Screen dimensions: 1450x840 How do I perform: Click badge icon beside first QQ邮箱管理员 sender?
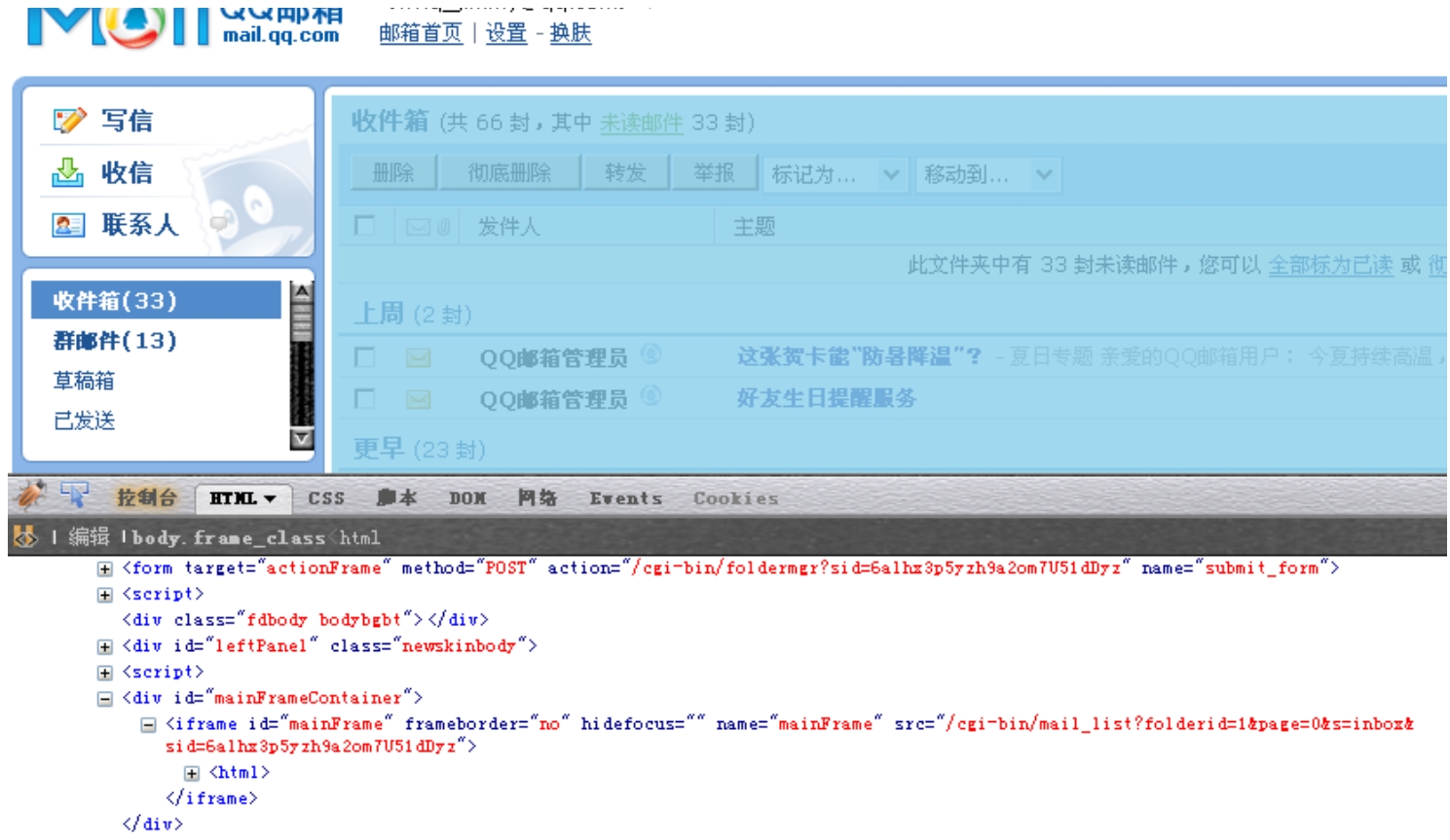click(x=651, y=354)
